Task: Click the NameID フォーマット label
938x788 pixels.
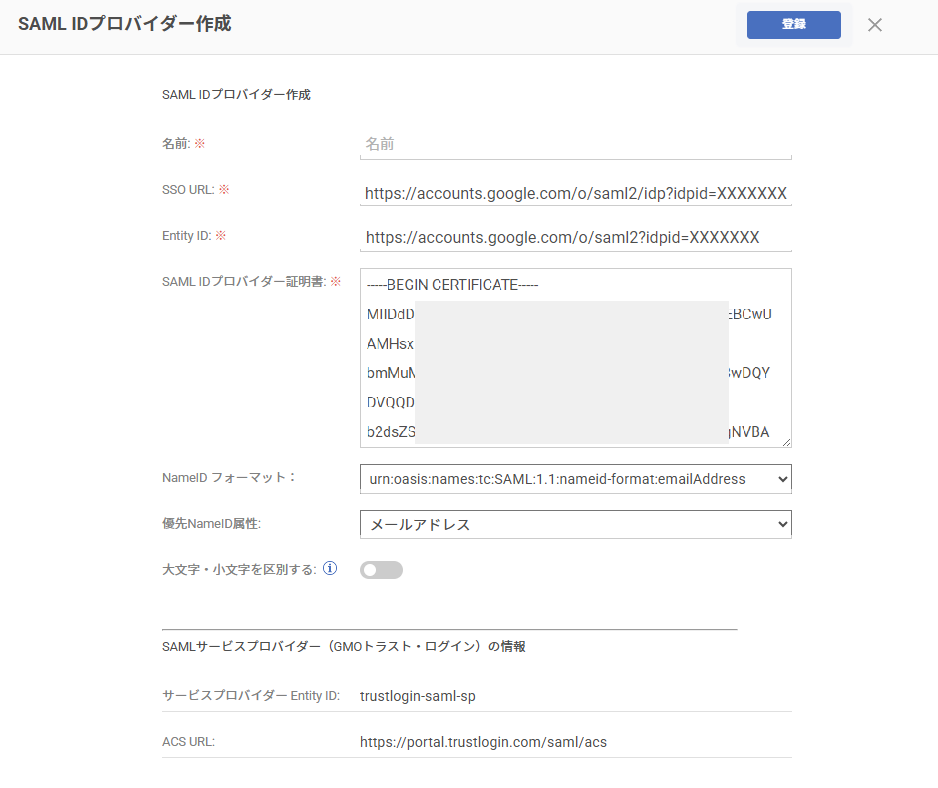Action: pos(229,477)
